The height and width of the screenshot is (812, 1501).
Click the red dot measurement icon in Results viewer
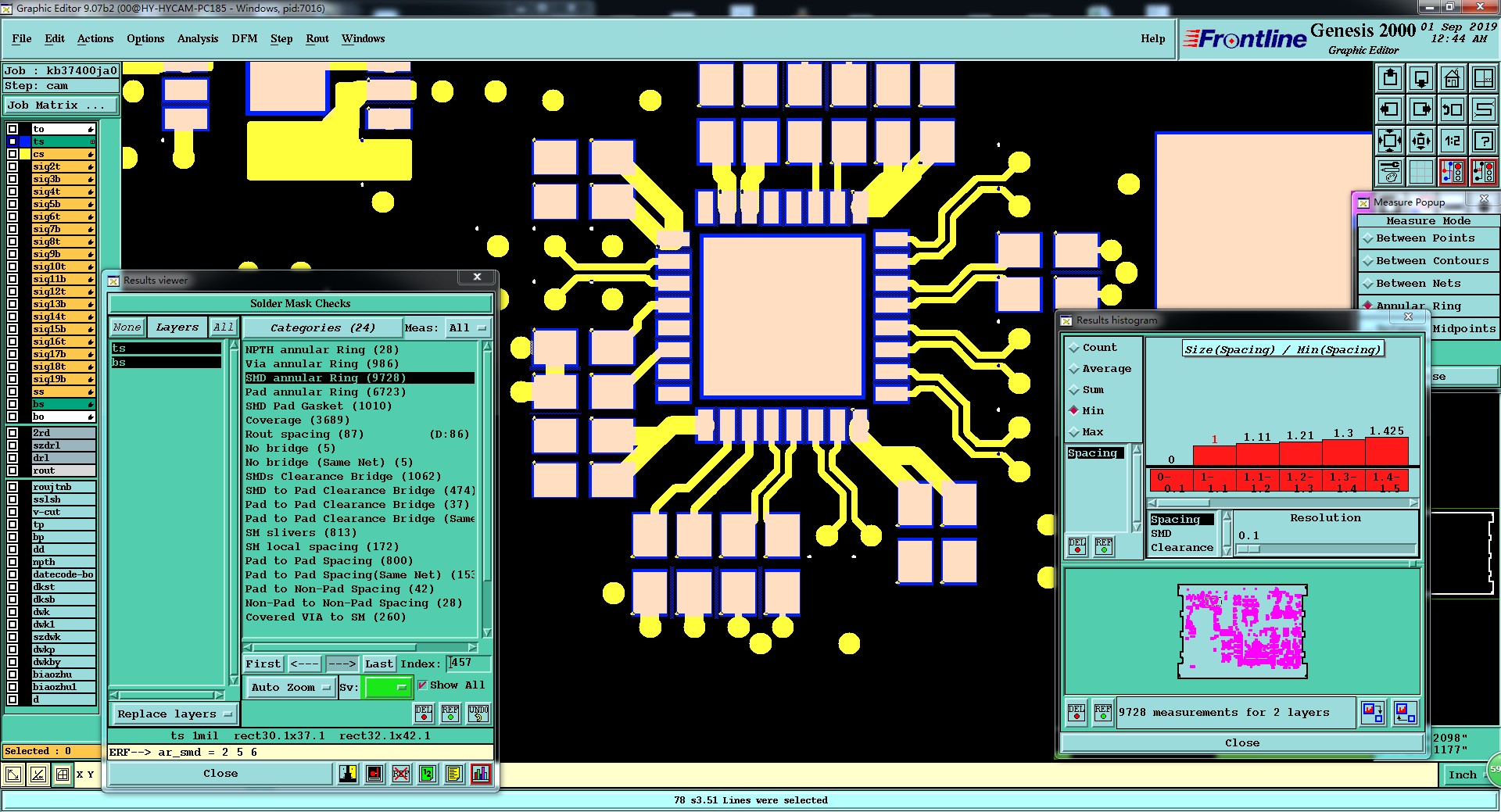pyautogui.click(x=374, y=774)
